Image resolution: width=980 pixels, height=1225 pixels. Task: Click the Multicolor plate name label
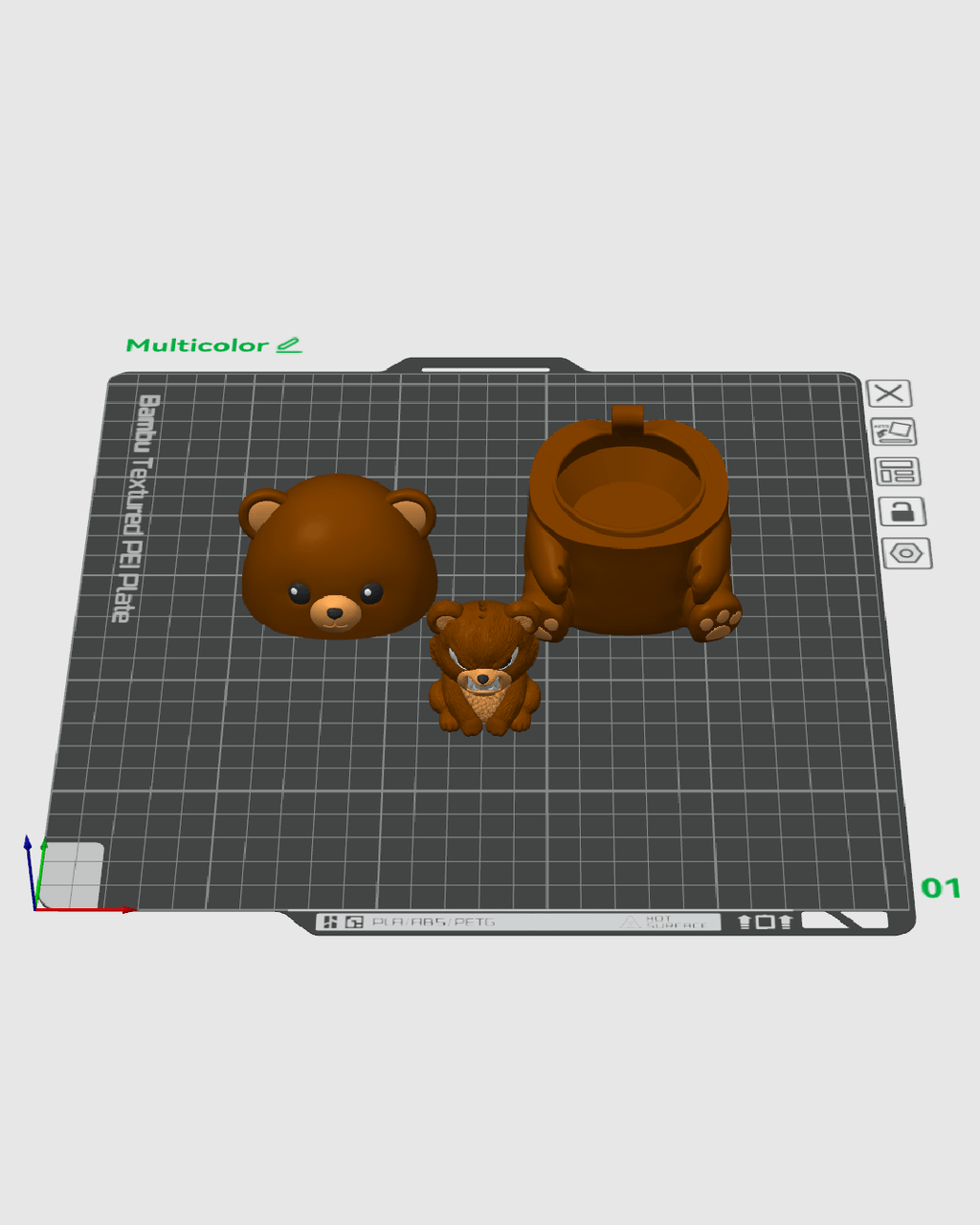pos(197,345)
